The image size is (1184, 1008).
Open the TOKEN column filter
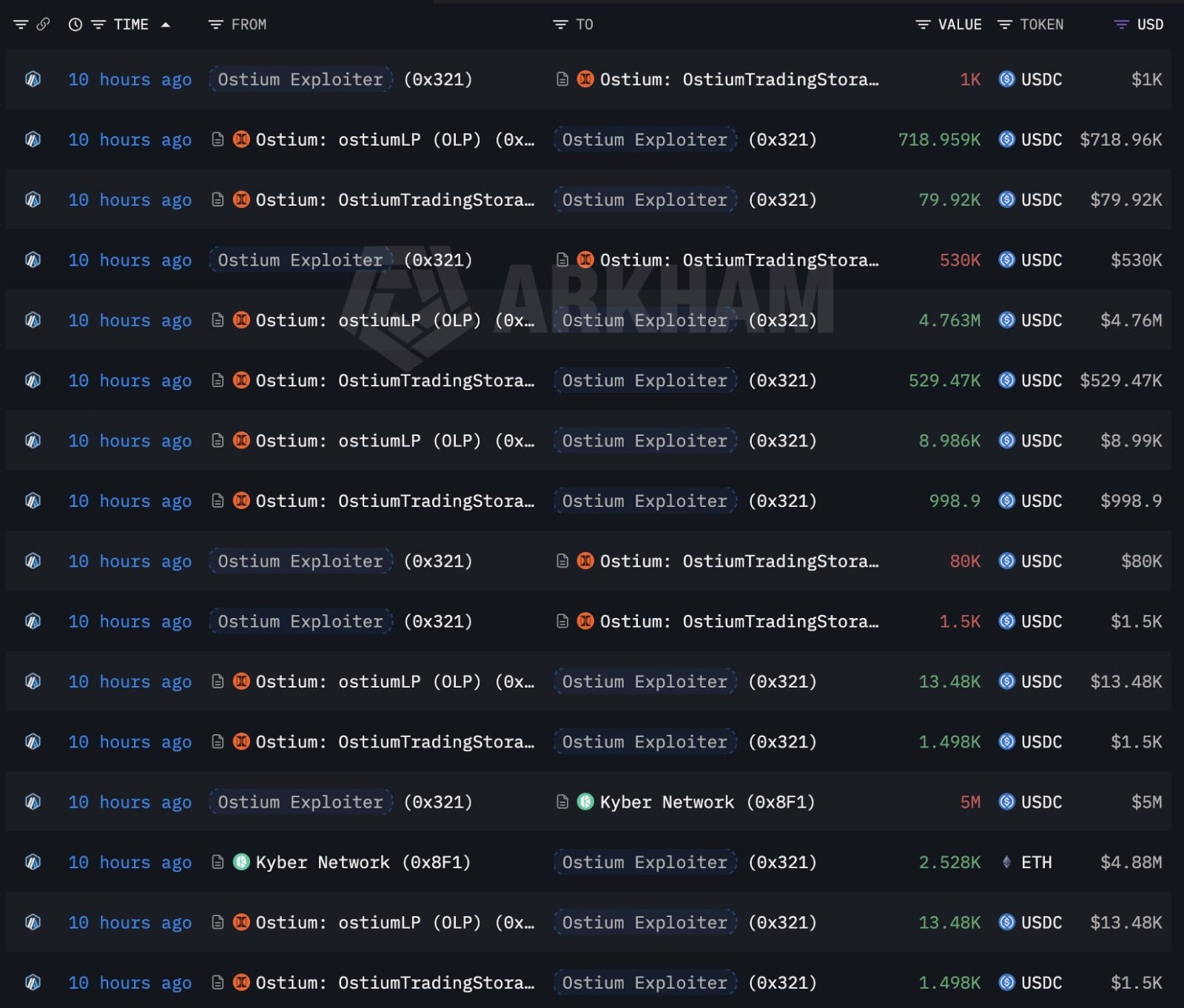1004,24
